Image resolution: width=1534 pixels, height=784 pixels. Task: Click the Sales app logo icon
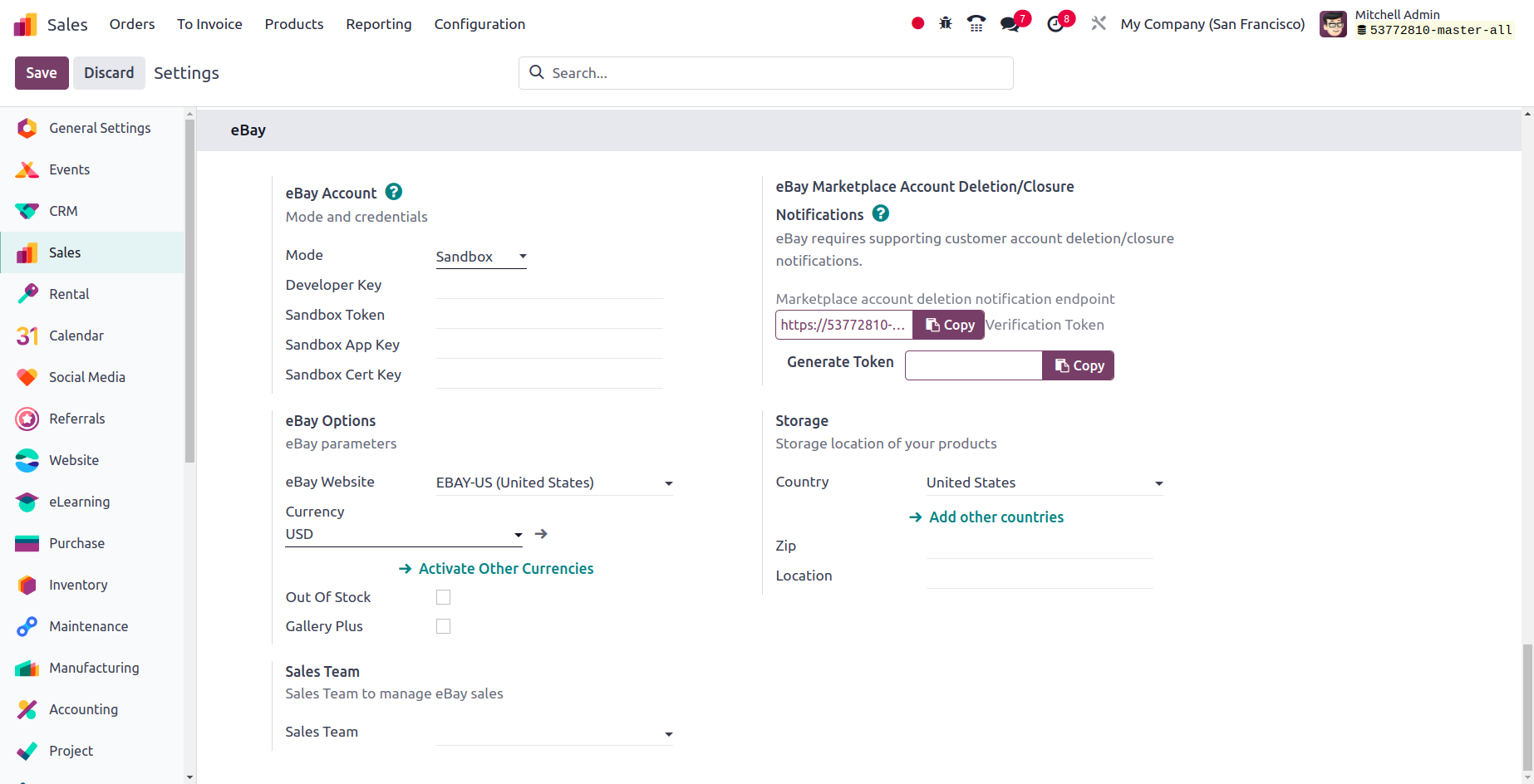pyautogui.click(x=25, y=24)
